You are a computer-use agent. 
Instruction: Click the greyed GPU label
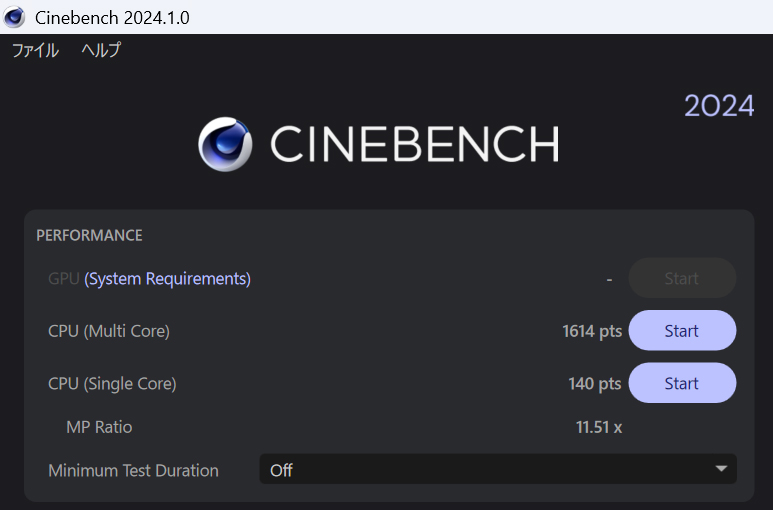click(64, 279)
